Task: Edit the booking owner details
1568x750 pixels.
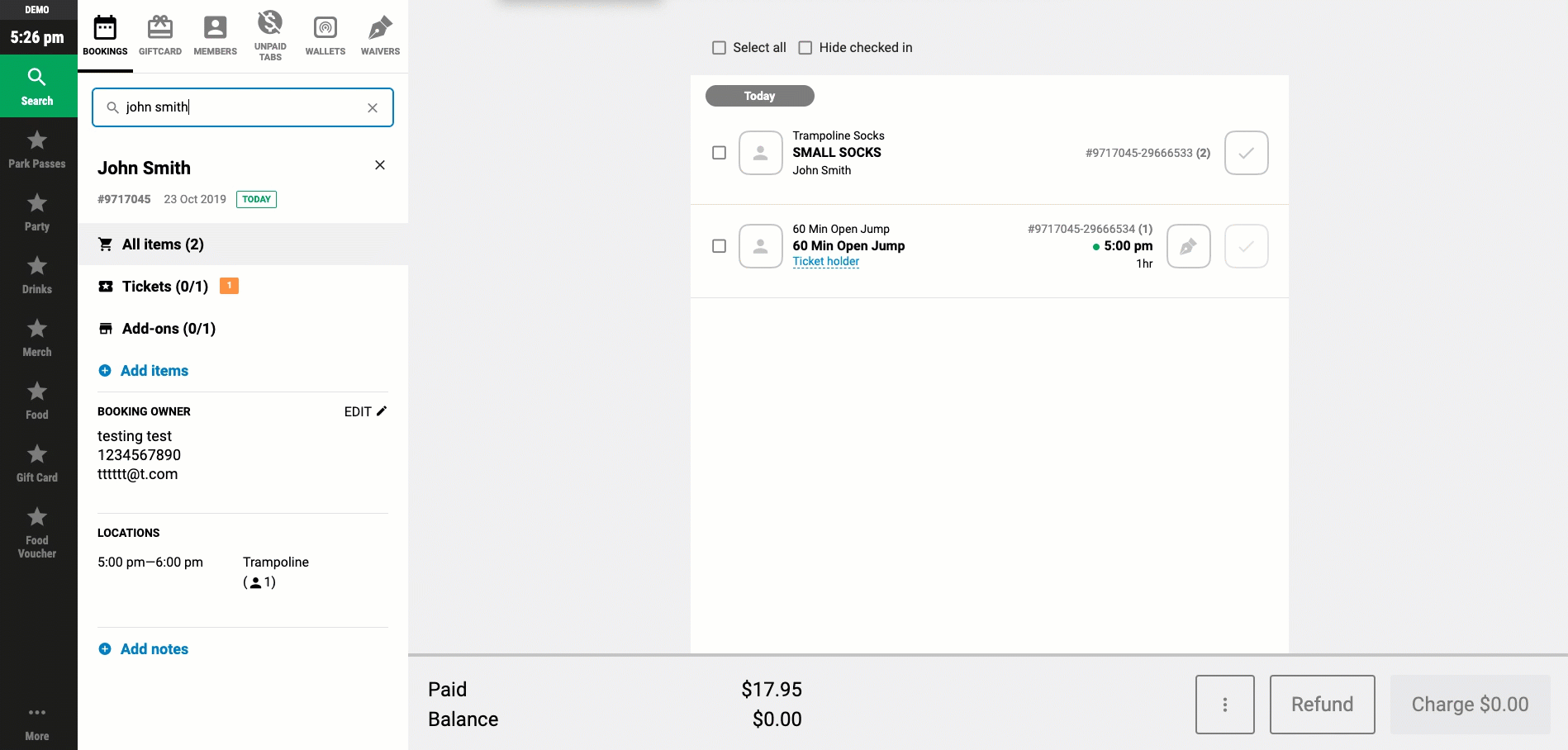Action: pyautogui.click(x=365, y=411)
